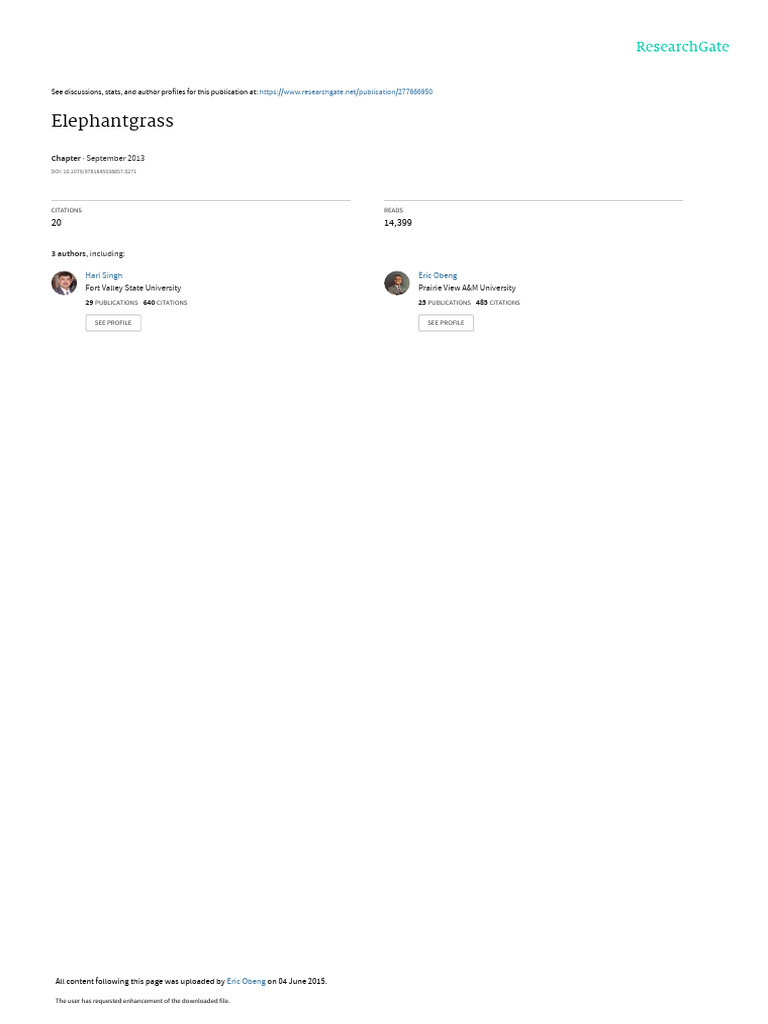Viewport: 768px width, 1024px height.
Task: Click Eric Obeng's profile photo
Action: tap(396, 283)
